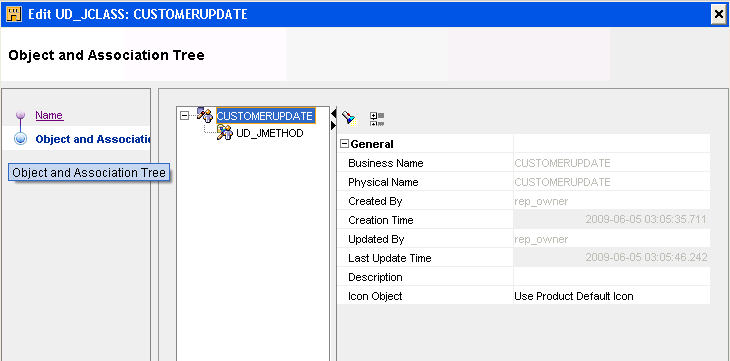Select CUSTOMERUPDATE in the object tree

tap(265, 116)
